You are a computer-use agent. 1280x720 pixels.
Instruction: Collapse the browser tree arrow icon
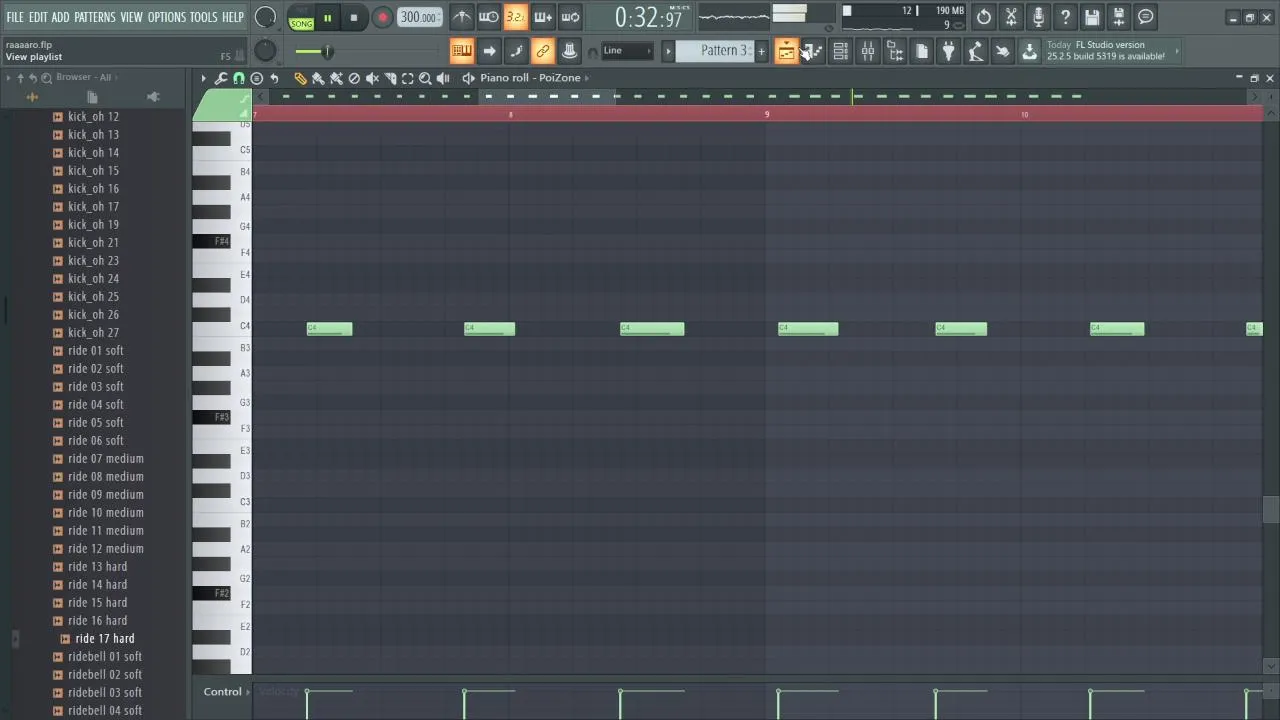(8, 77)
